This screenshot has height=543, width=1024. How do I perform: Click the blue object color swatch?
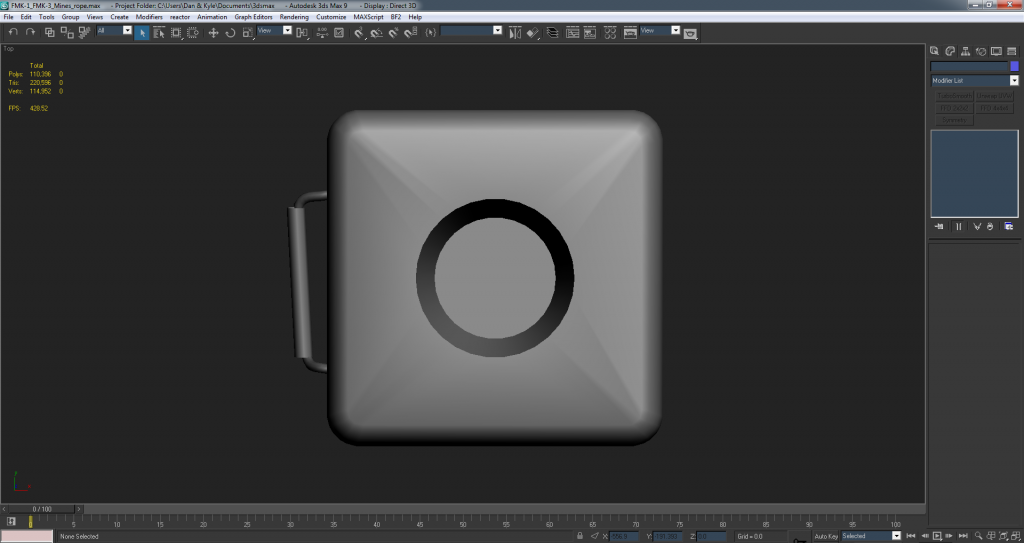(1014, 66)
